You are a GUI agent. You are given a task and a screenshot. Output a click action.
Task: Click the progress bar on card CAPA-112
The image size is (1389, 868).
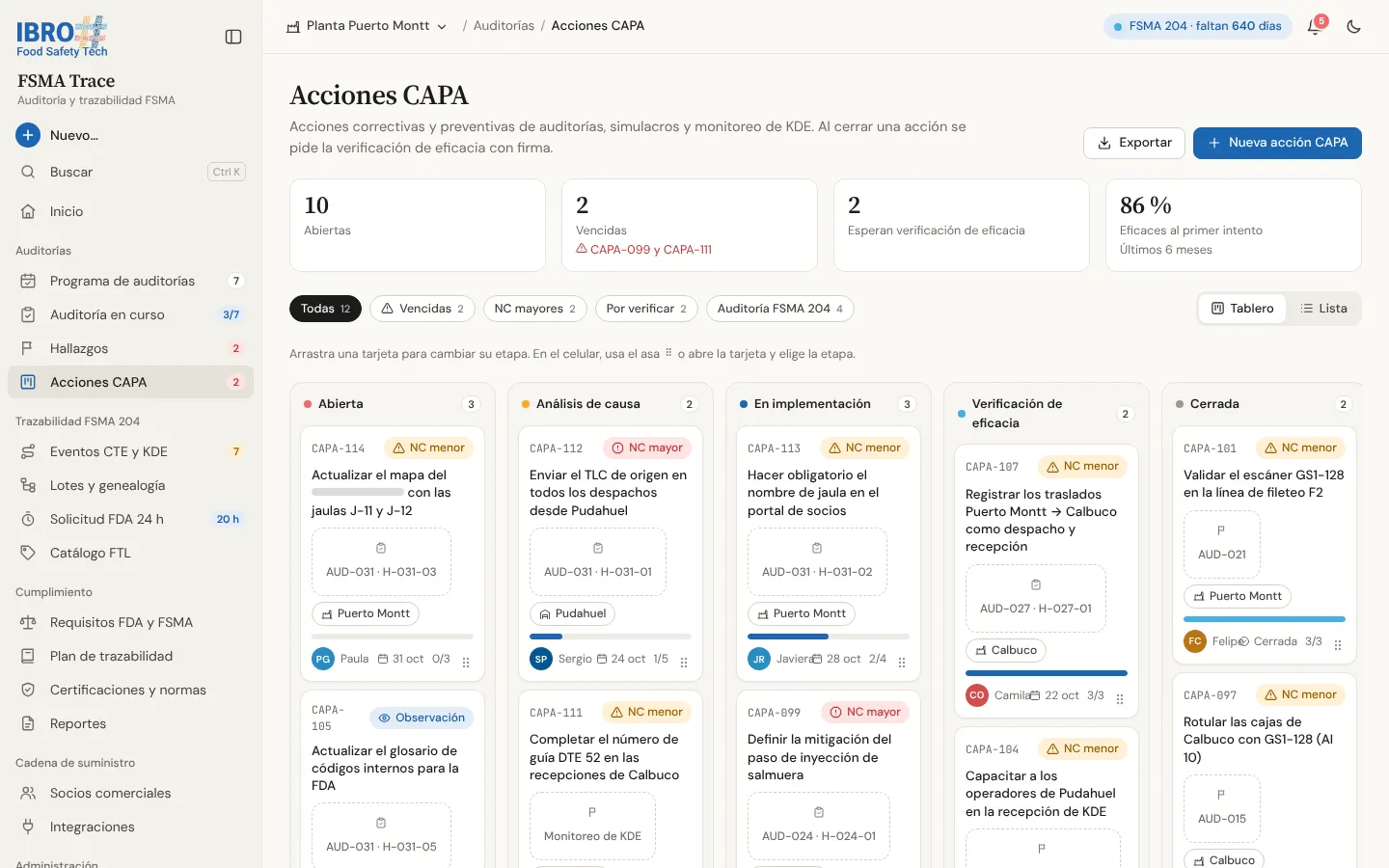[x=611, y=637]
